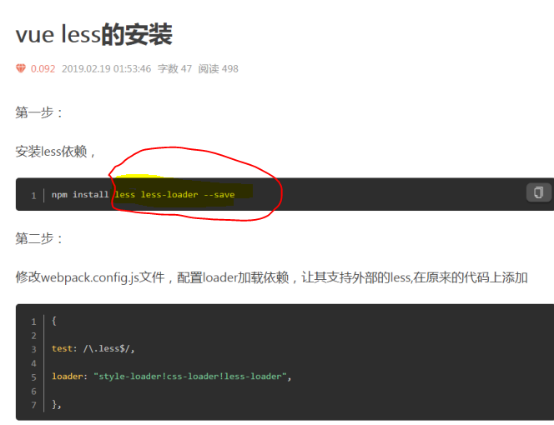Click the npm install text in code
Image resolution: width=554 pixels, height=425 pixels.
(80, 195)
